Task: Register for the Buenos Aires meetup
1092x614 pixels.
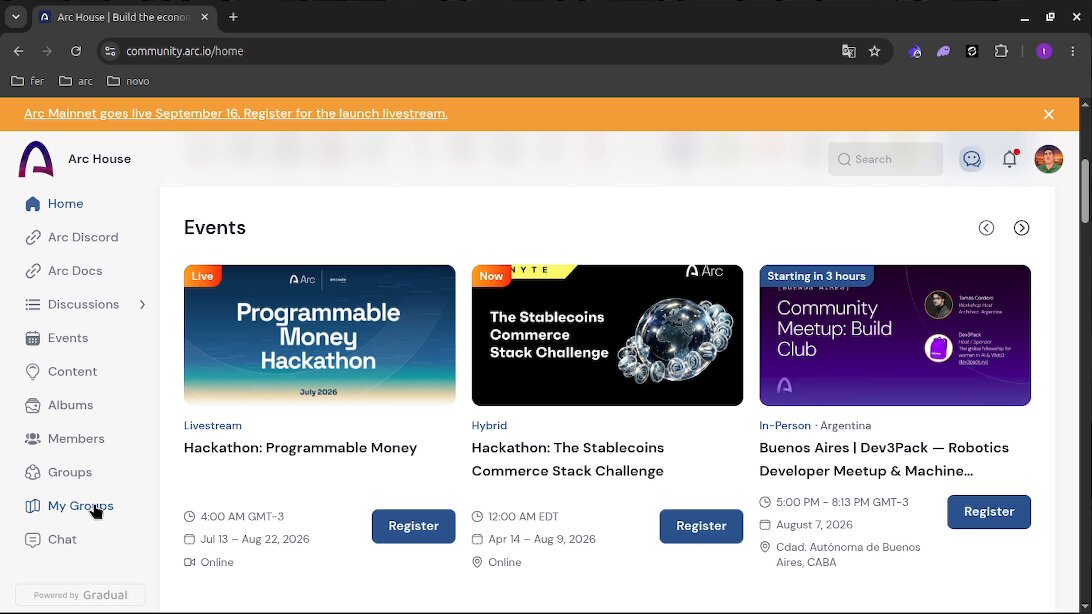Action: pos(989,512)
